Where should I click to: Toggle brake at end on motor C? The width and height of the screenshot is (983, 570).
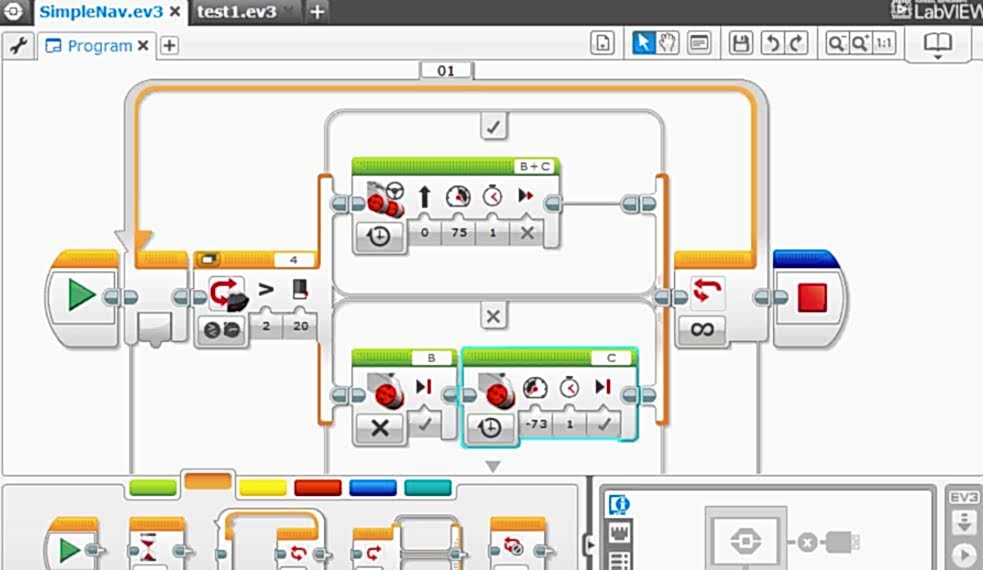[602, 423]
